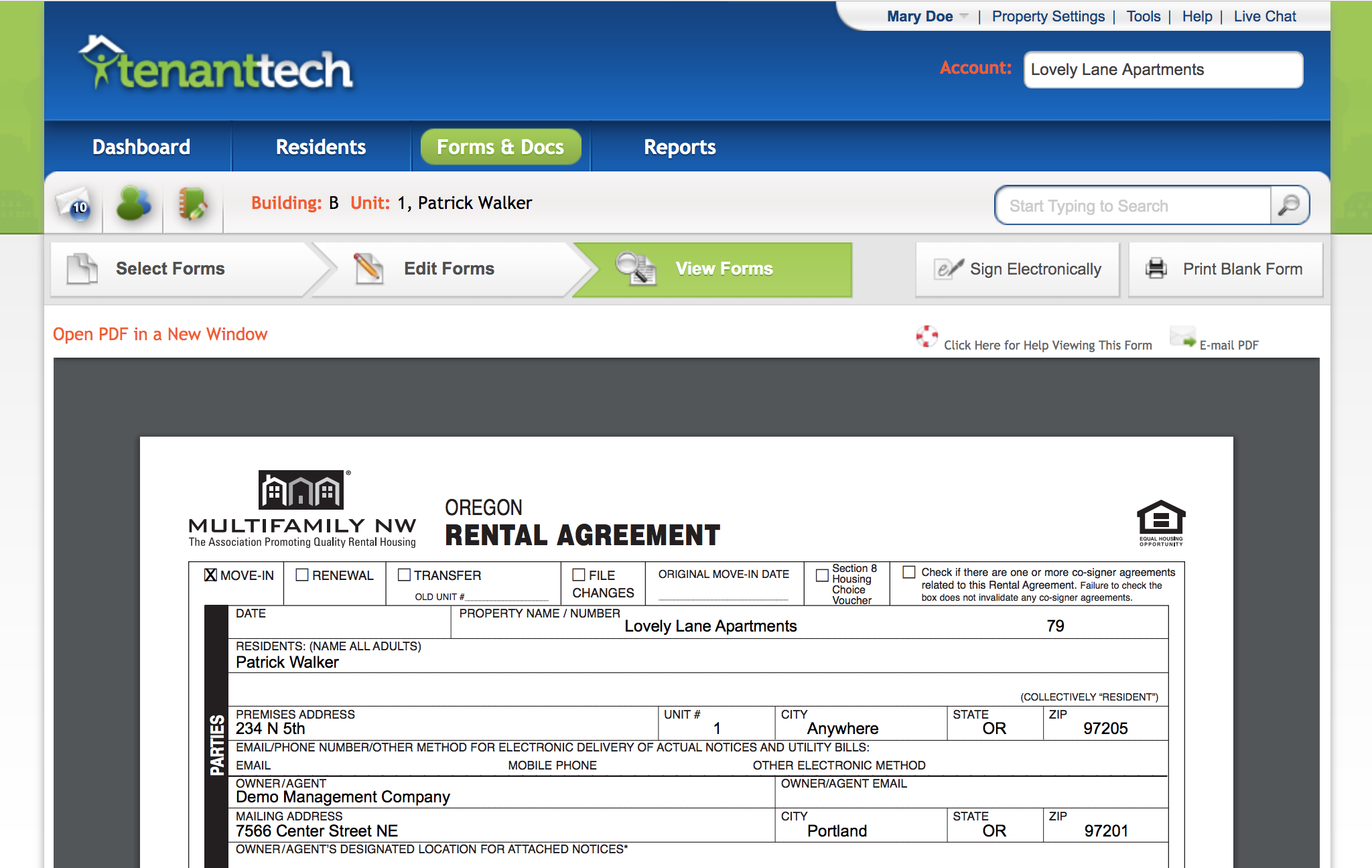The width and height of the screenshot is (1372, 868).
Task: Switch to the Residents tab
Action: click(321, 147)
